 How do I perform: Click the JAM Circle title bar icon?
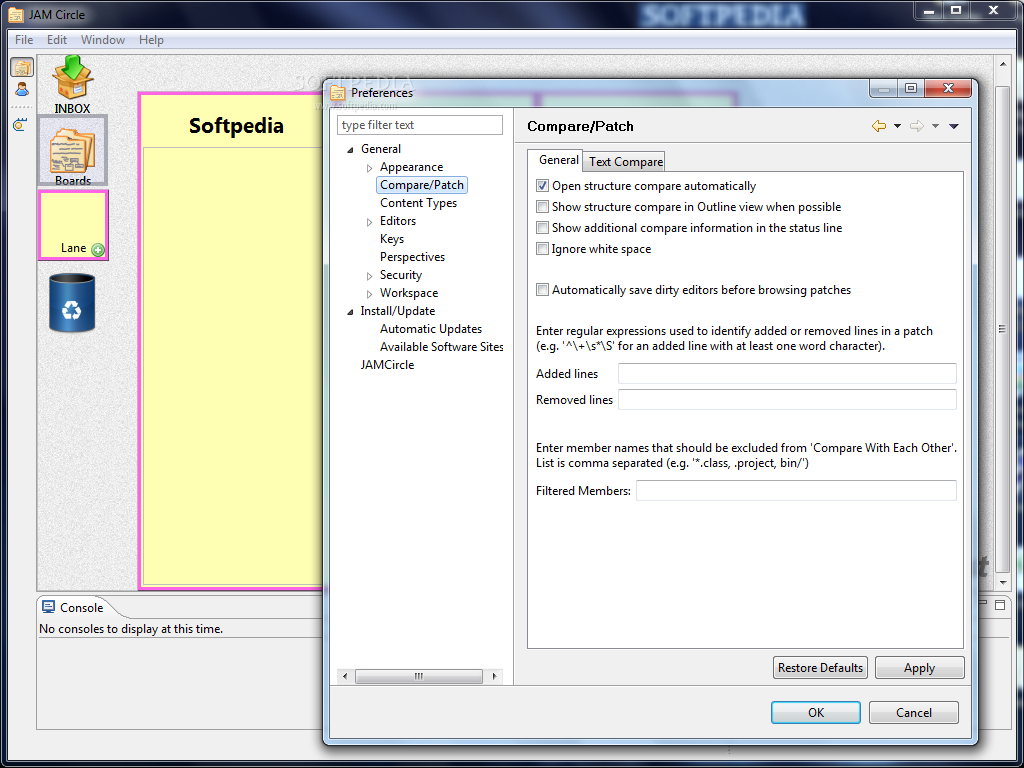click(x=15, y=14)
